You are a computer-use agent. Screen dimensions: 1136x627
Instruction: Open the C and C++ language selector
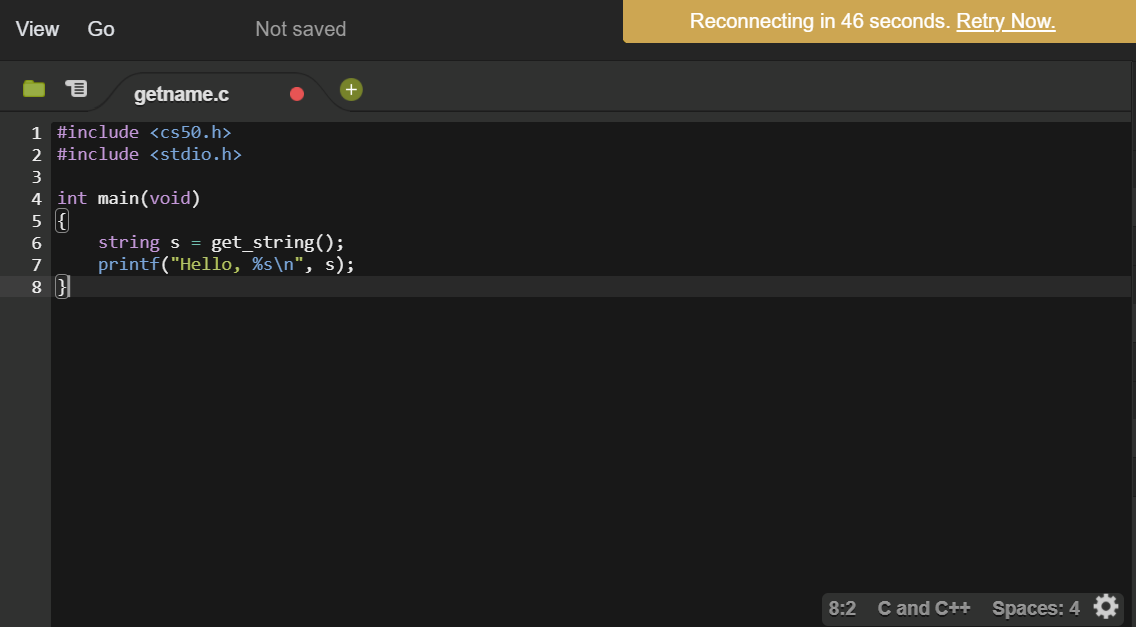[x=924, y=608]
